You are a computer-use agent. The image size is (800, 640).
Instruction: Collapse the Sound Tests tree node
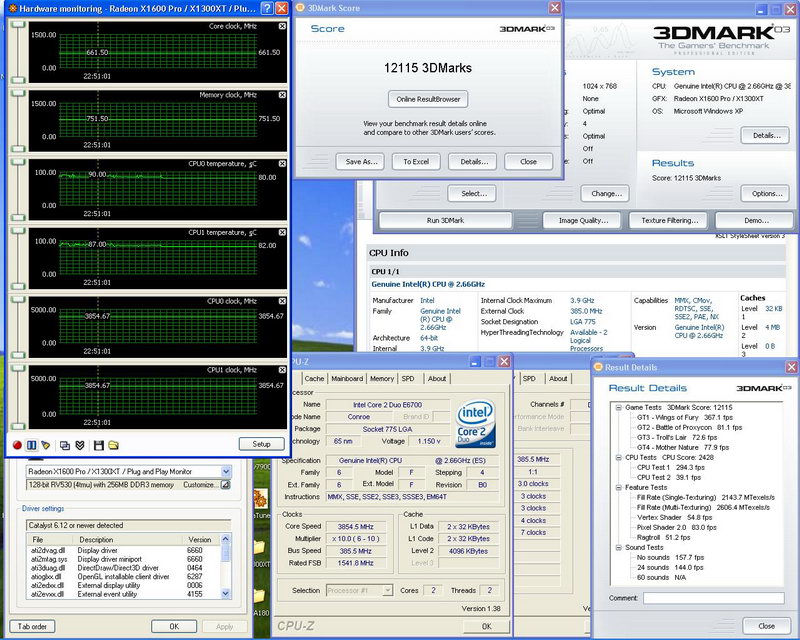click(x=618, y=547)
